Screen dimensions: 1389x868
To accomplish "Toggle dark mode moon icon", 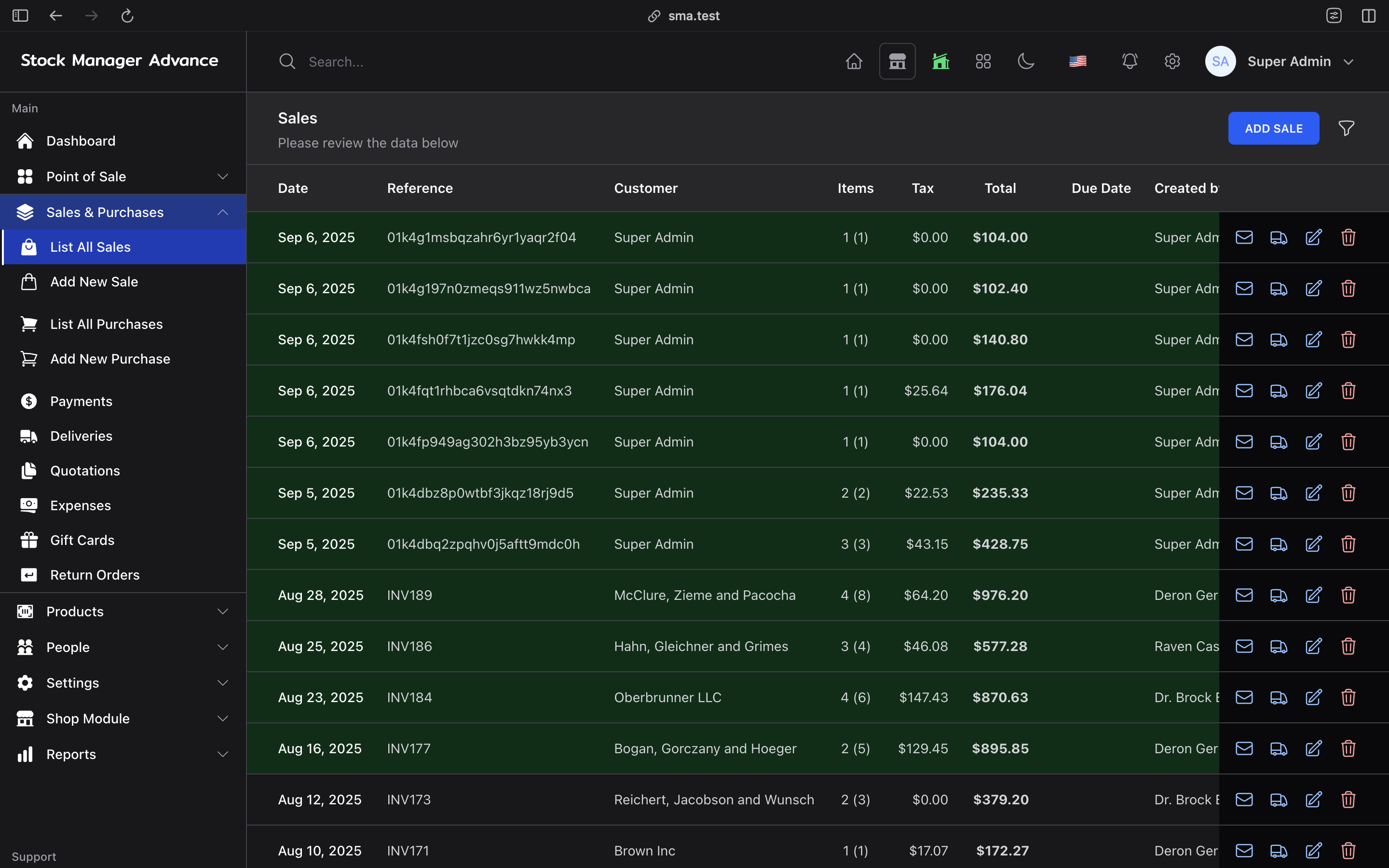I will [1026, 61].
